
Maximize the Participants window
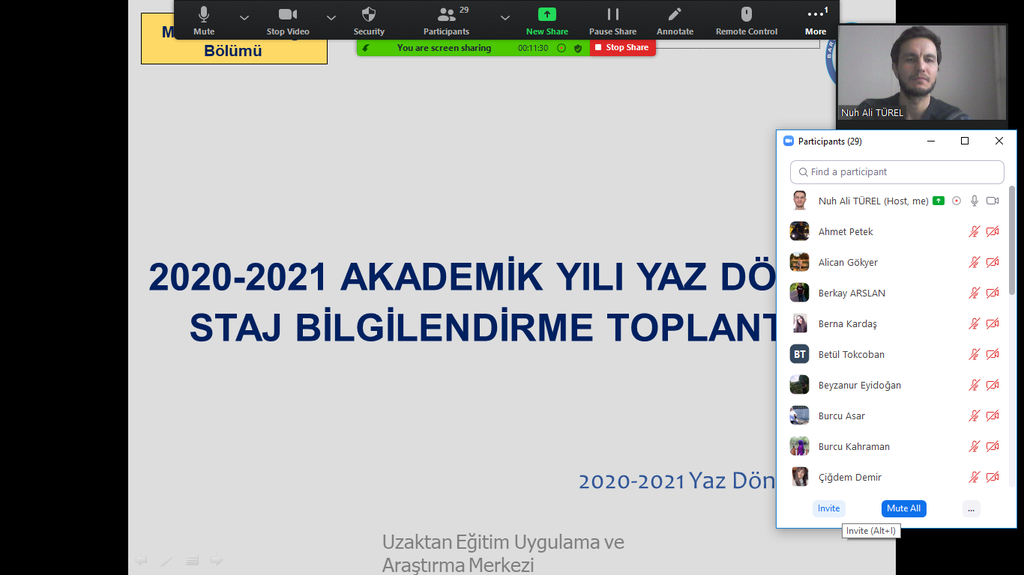[965, 141]
